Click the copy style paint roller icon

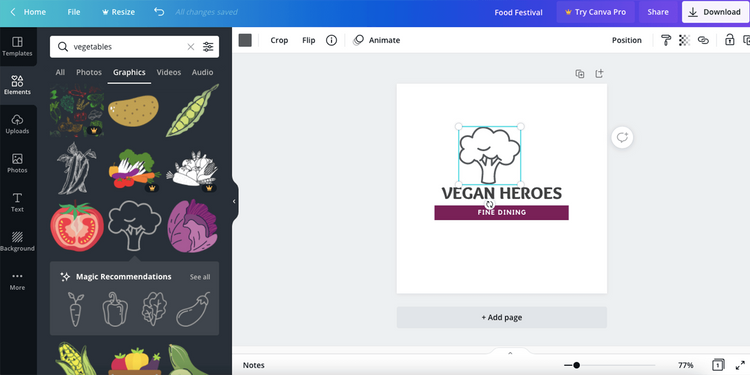(x=666, y=40)
